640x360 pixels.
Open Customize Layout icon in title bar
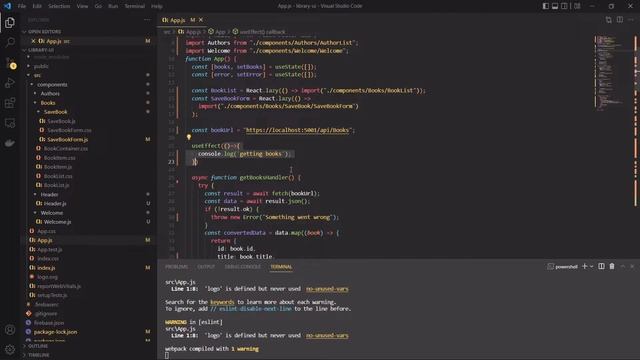coord(577,6)
